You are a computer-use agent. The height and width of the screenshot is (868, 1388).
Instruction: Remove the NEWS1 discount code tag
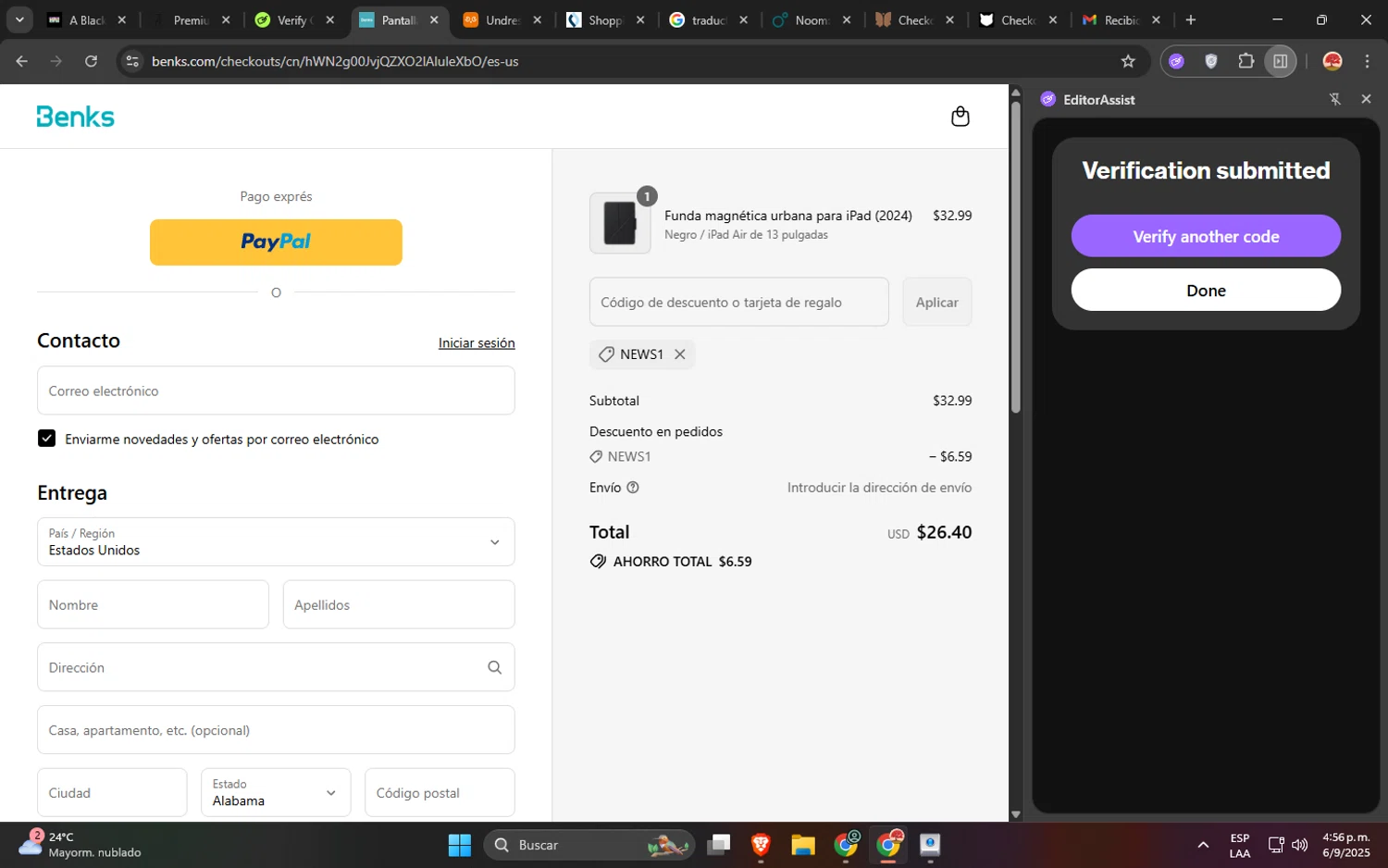point(680,354)
